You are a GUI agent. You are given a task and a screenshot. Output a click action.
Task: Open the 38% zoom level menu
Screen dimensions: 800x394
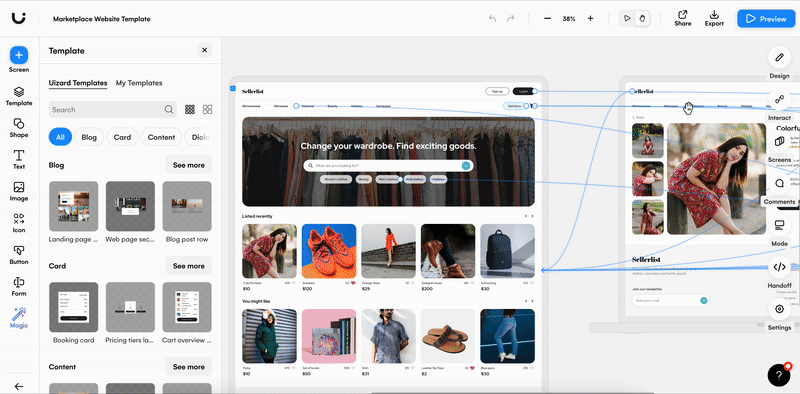pos(569,19)
